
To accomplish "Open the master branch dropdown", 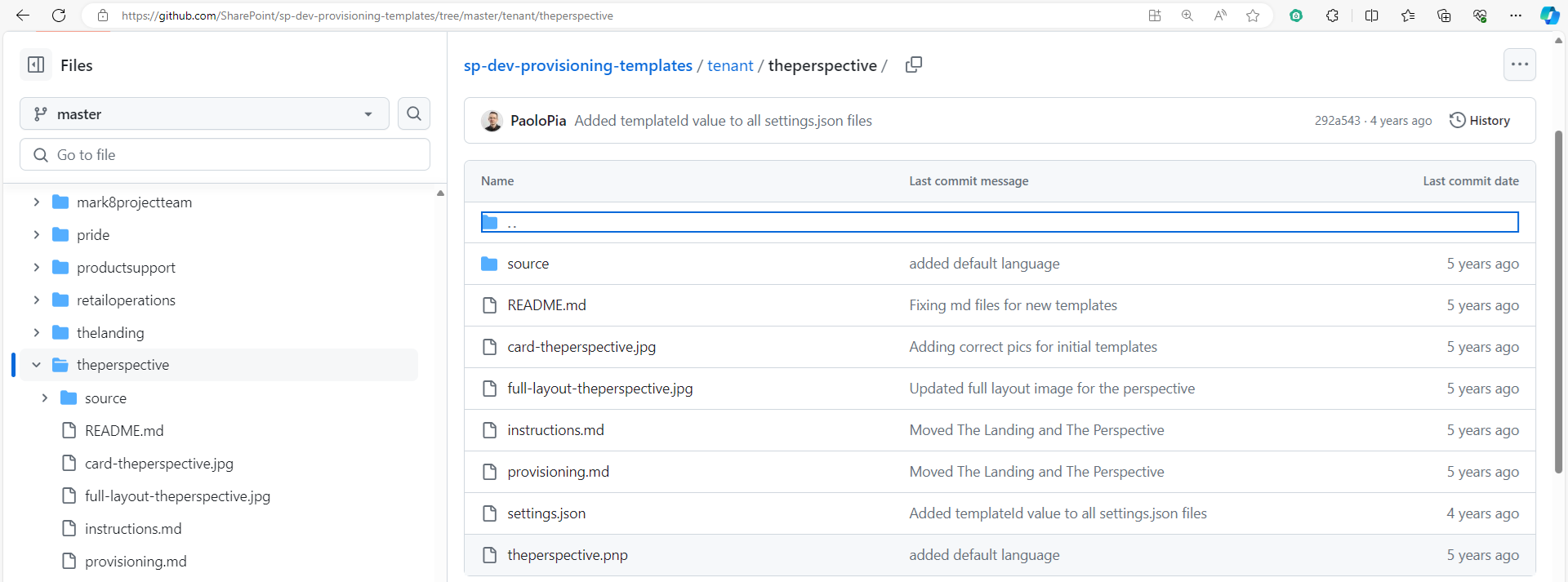I will pyautogui.click(x=204, y=114).
